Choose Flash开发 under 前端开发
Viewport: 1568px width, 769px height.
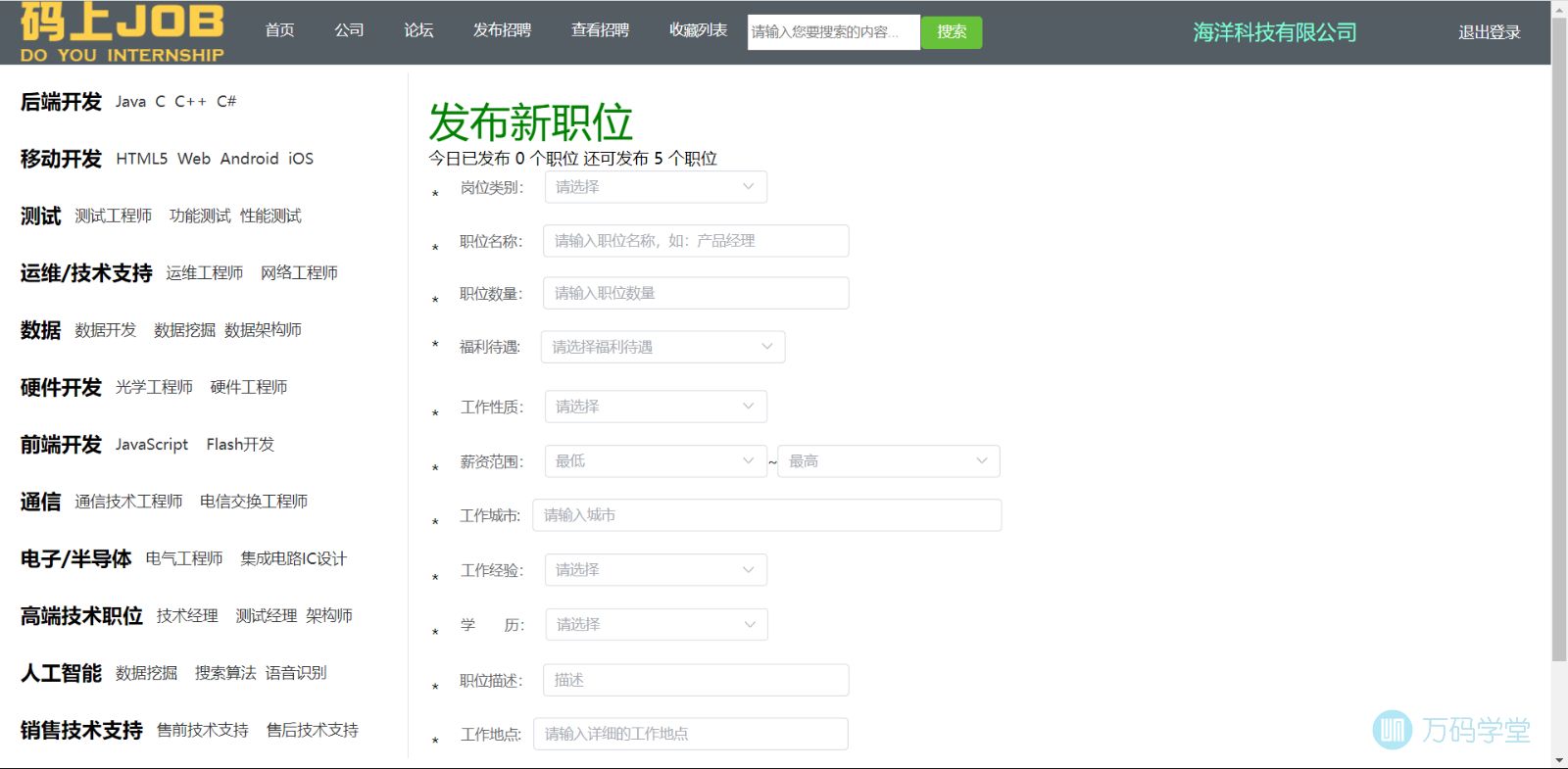240,445
